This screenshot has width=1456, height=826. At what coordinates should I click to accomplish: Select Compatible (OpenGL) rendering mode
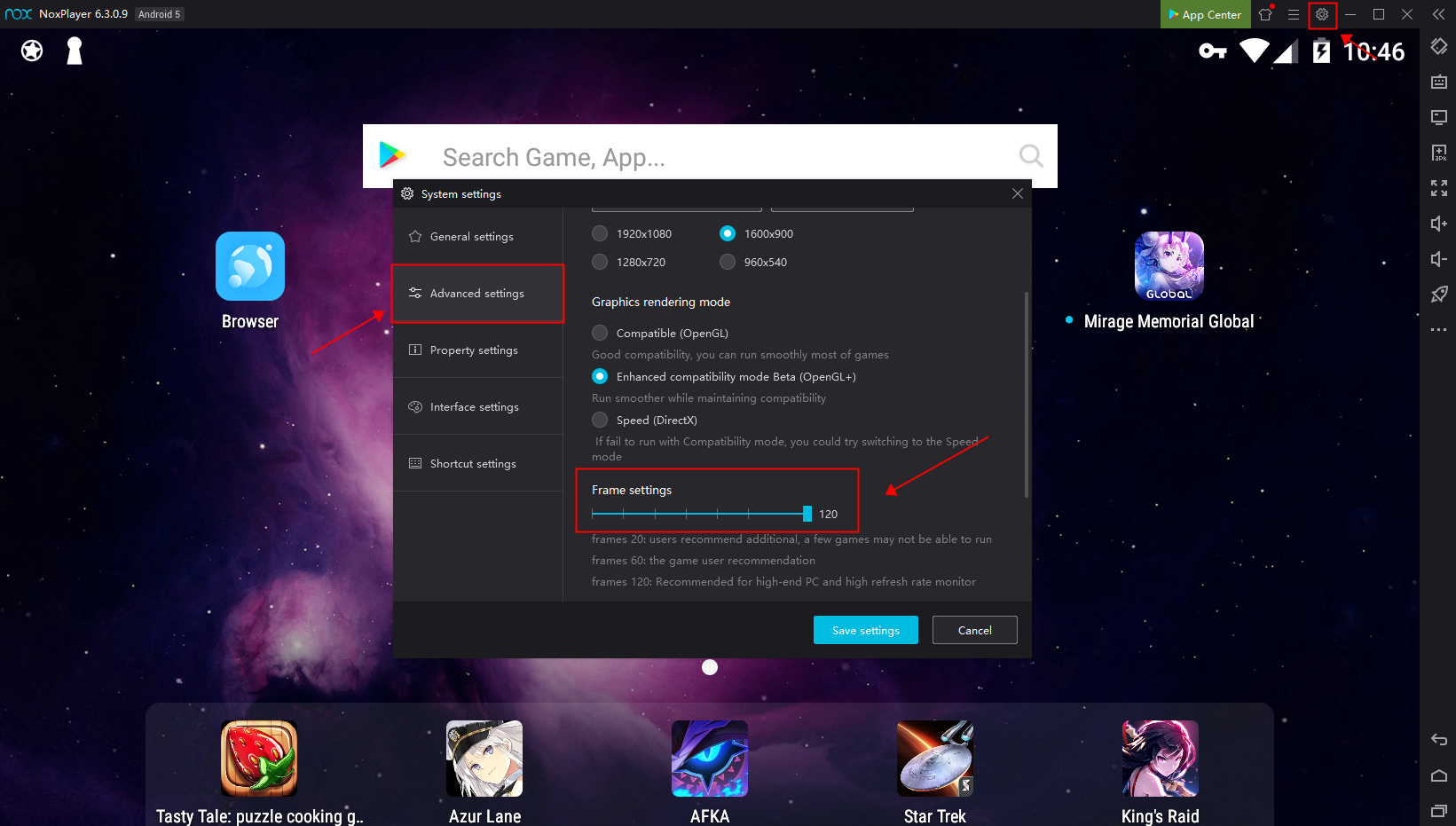pyautogui.click(x=601, y=333)
